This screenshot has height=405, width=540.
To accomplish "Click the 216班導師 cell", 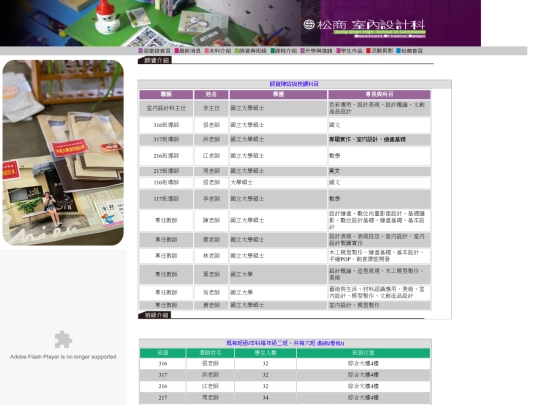I will (166, 156).
